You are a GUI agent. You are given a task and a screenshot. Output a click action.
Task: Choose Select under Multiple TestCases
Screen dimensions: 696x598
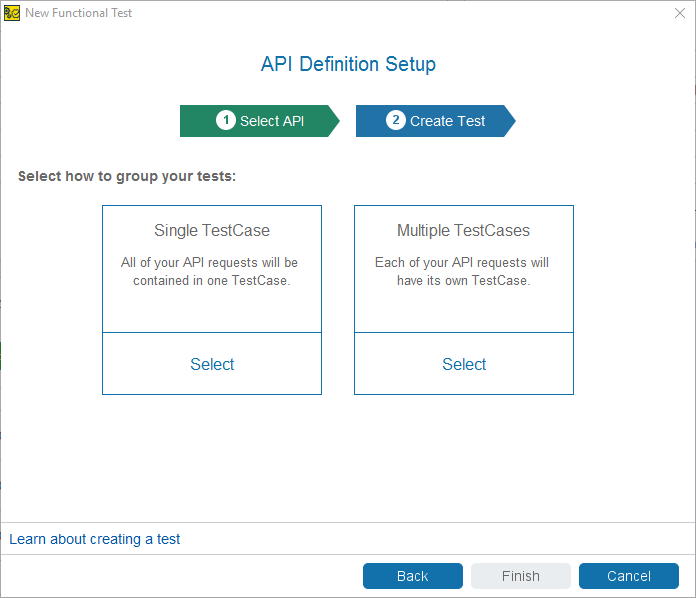point(464,364)
